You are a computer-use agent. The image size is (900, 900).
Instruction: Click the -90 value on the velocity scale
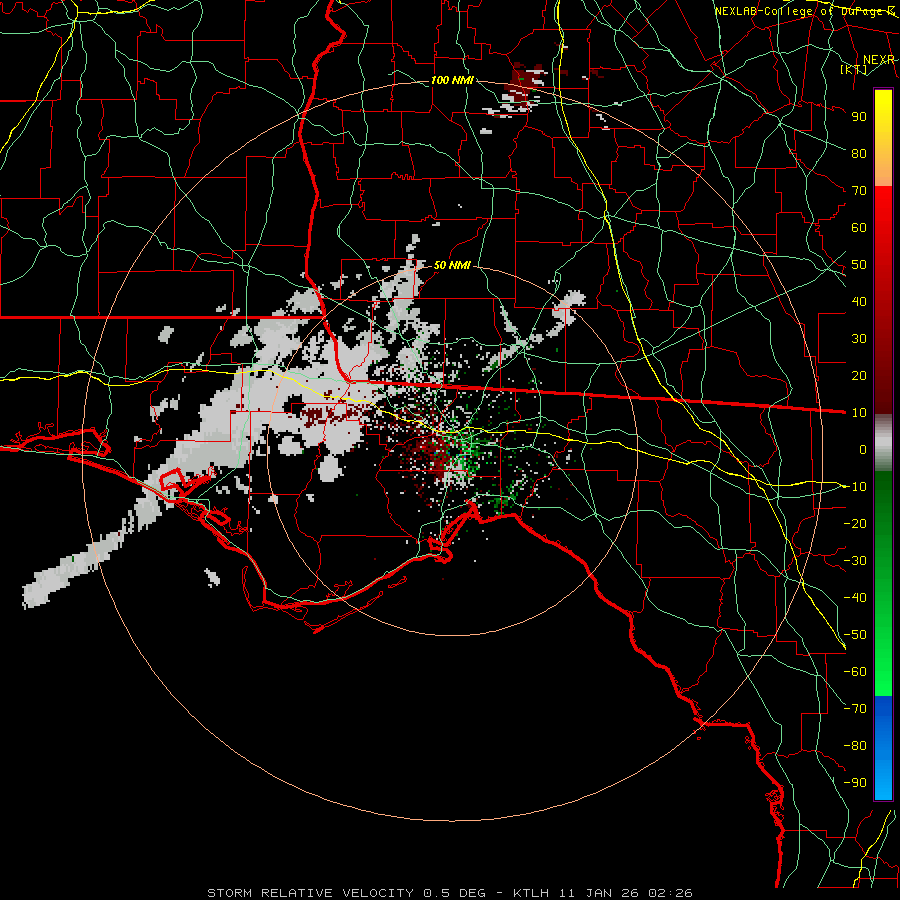point(855,783)
